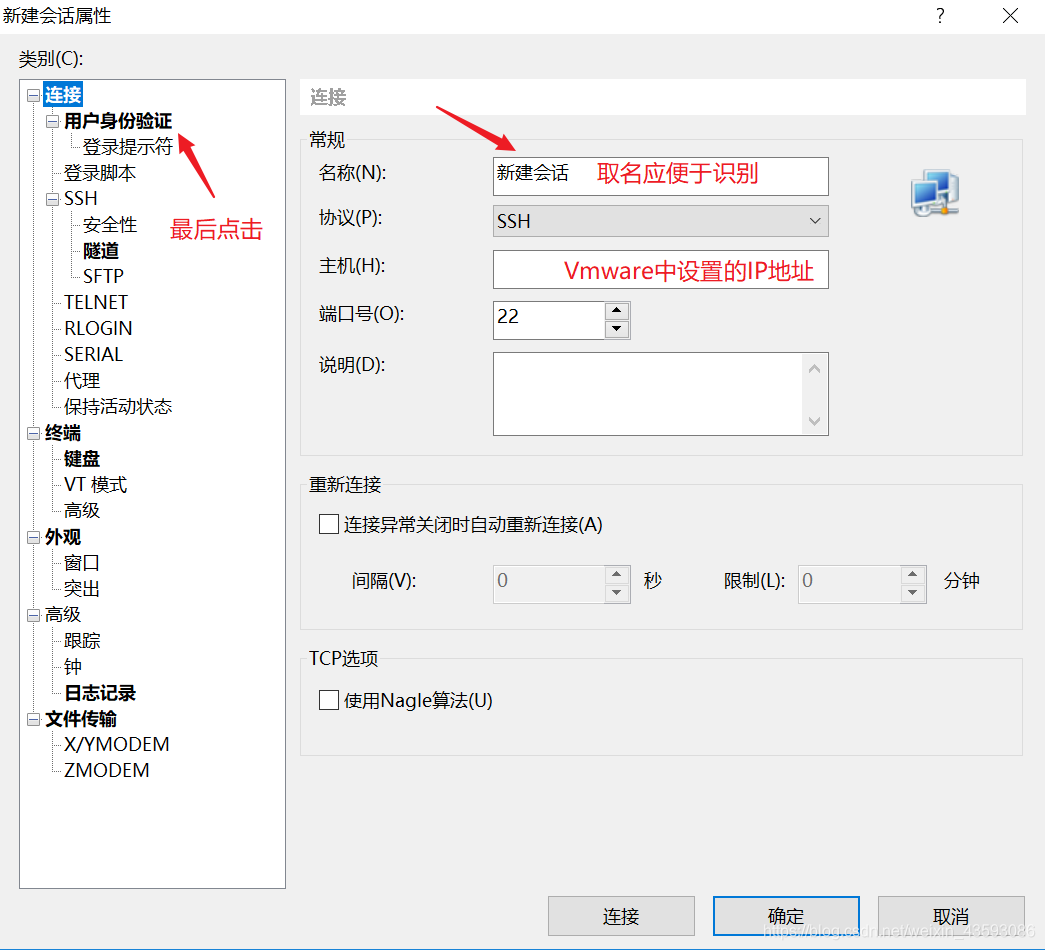
Task: Click the 说明 scrollbar up arrow
Action: coord(814,368)
